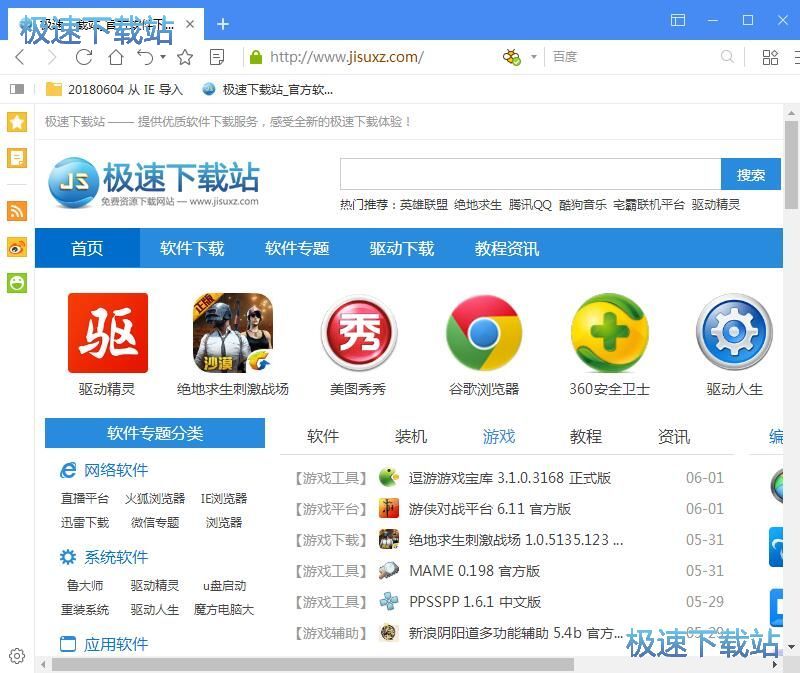800x673 pixels.
Task: Open the '20180604 从 IE 导入' bookmark folder
Action: coord(114,90)
